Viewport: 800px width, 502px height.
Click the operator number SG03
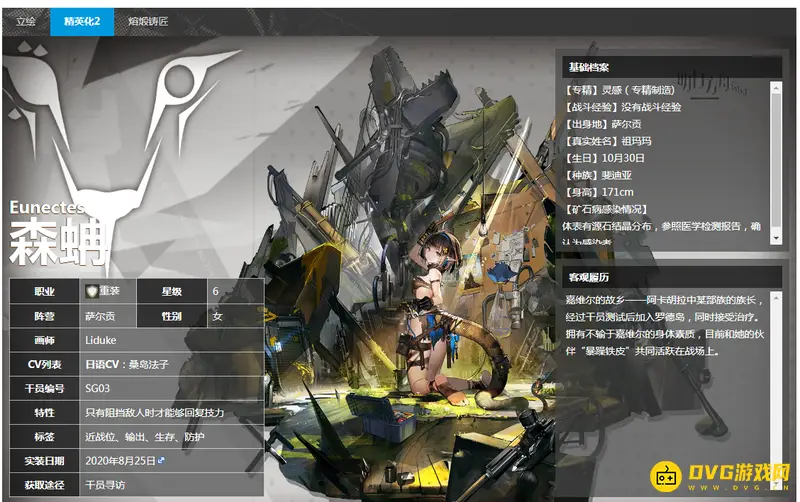click(97, 388)
